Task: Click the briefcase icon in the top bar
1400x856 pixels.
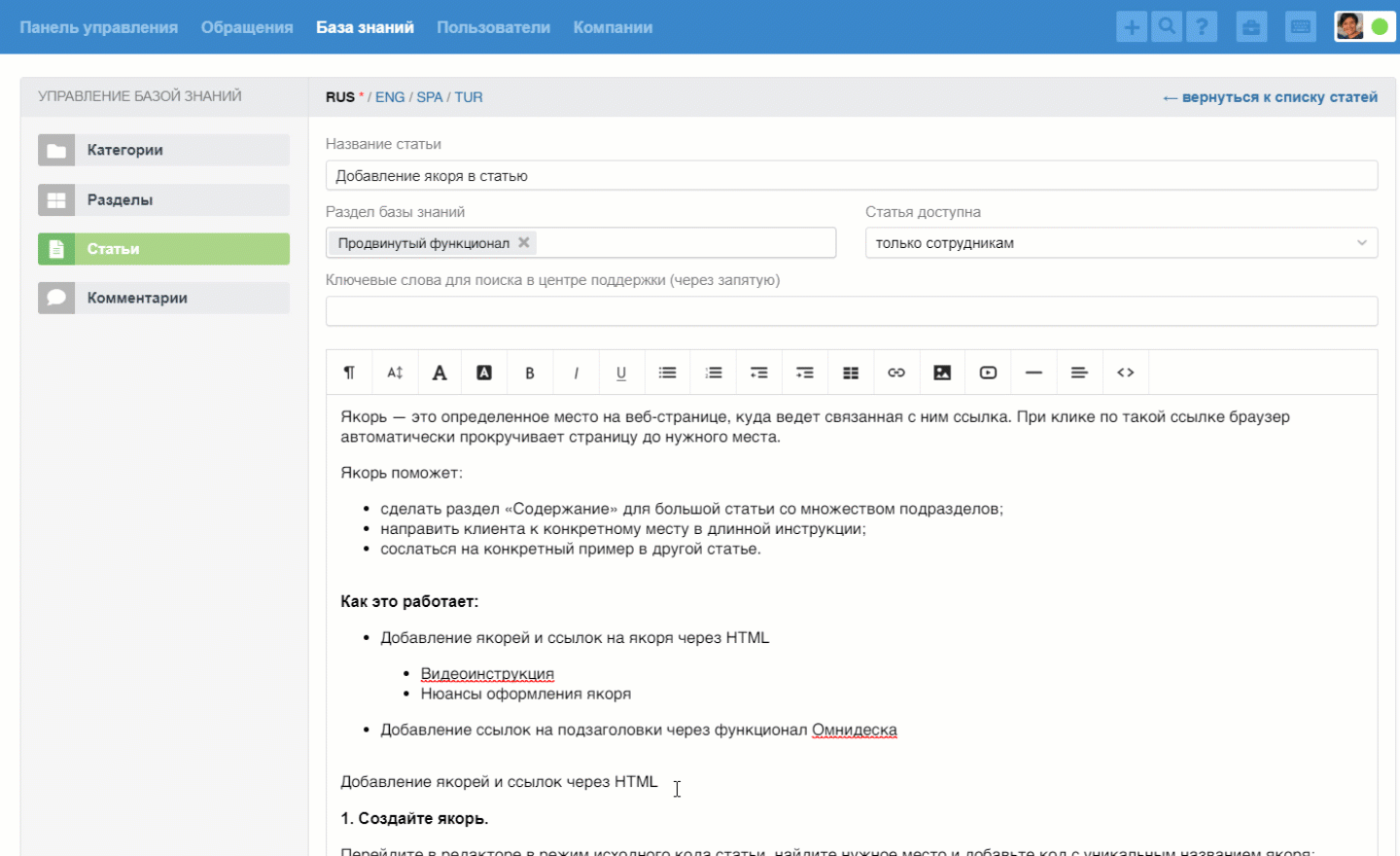Action: click(x=1251, y=27)
